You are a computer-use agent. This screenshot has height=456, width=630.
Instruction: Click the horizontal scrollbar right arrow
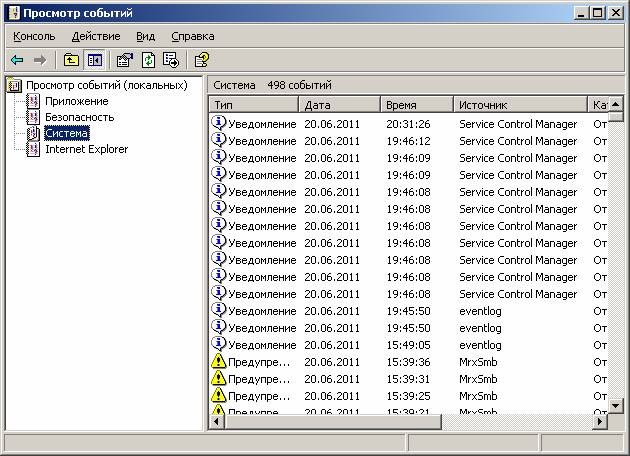pyautogui.click(x=600, y=422)
